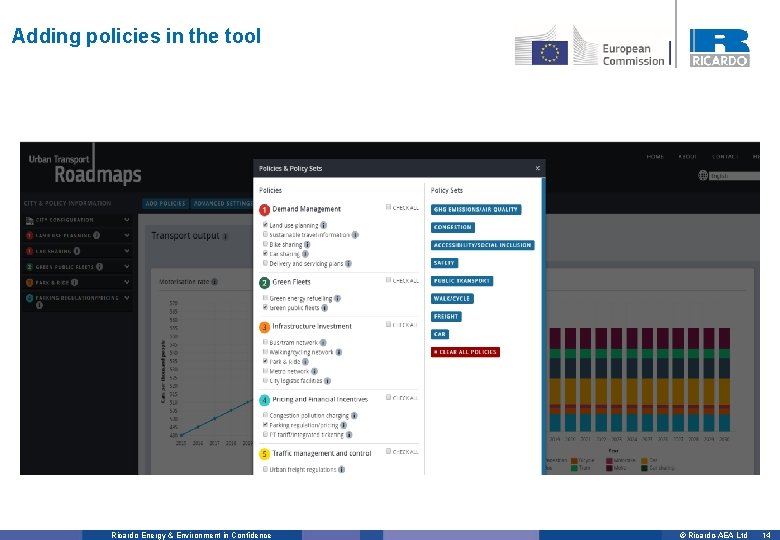Screen dimensions: 780x540
Task: Show info for Delivery and servicing plans
Action: (x=348, y=264)
